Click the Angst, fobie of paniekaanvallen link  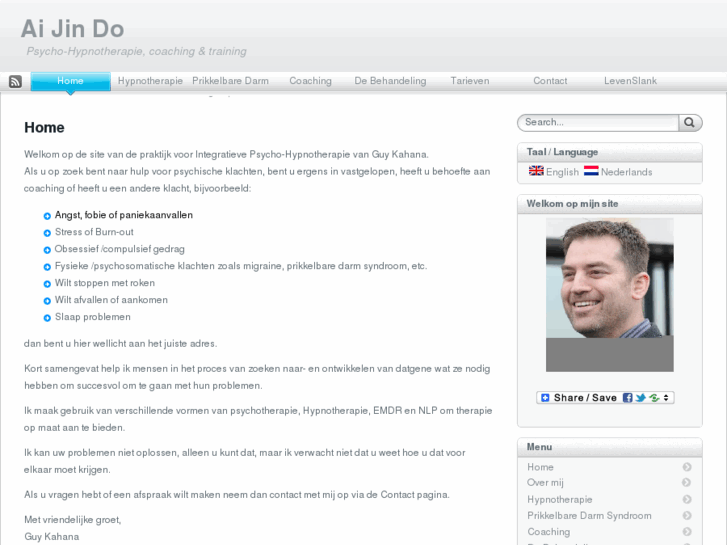point(124,215)
